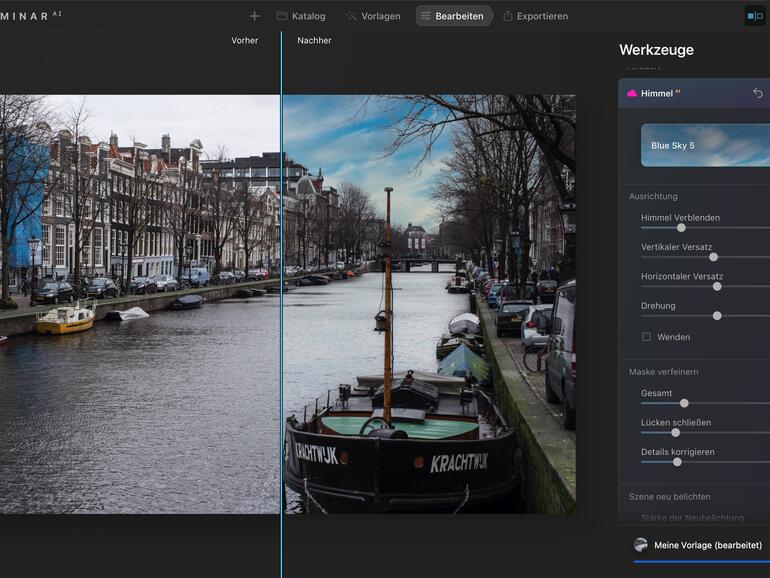
Task: Click the Vertikaler Versatz slider handle
Action: [x=713, y=257]
